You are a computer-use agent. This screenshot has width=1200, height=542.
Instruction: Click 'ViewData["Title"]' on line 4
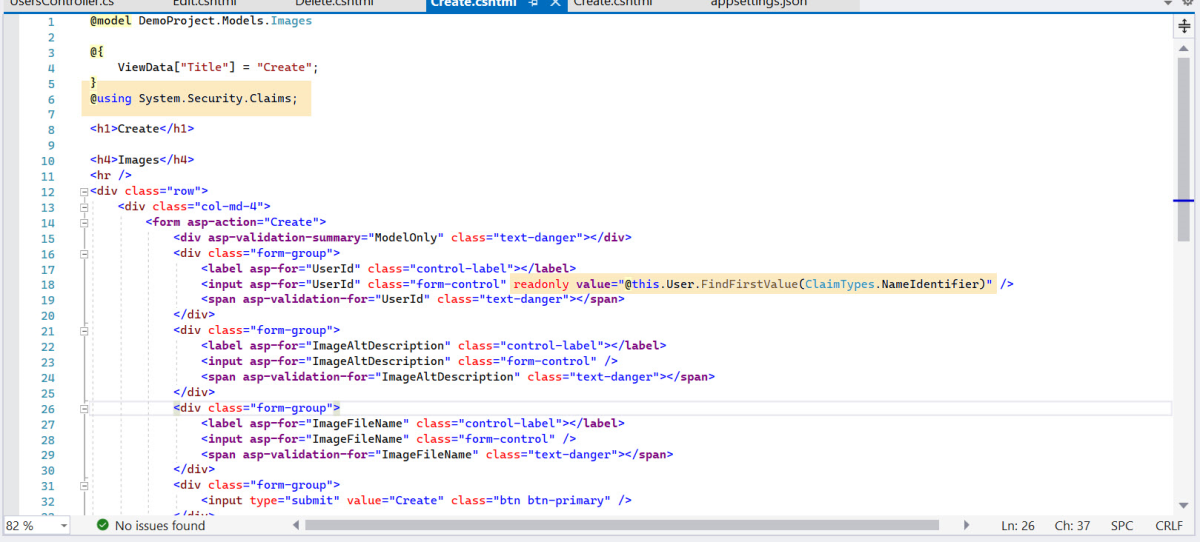pyautogui.click(x=179, y=67)
